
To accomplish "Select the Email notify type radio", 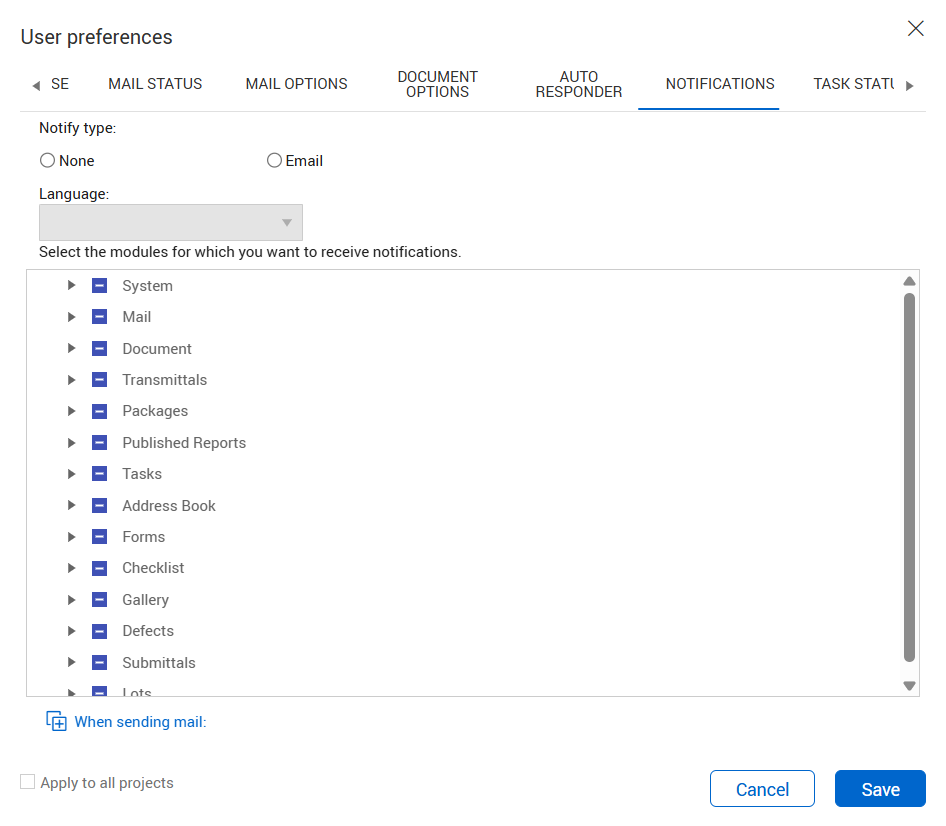I will click(274, 161).
